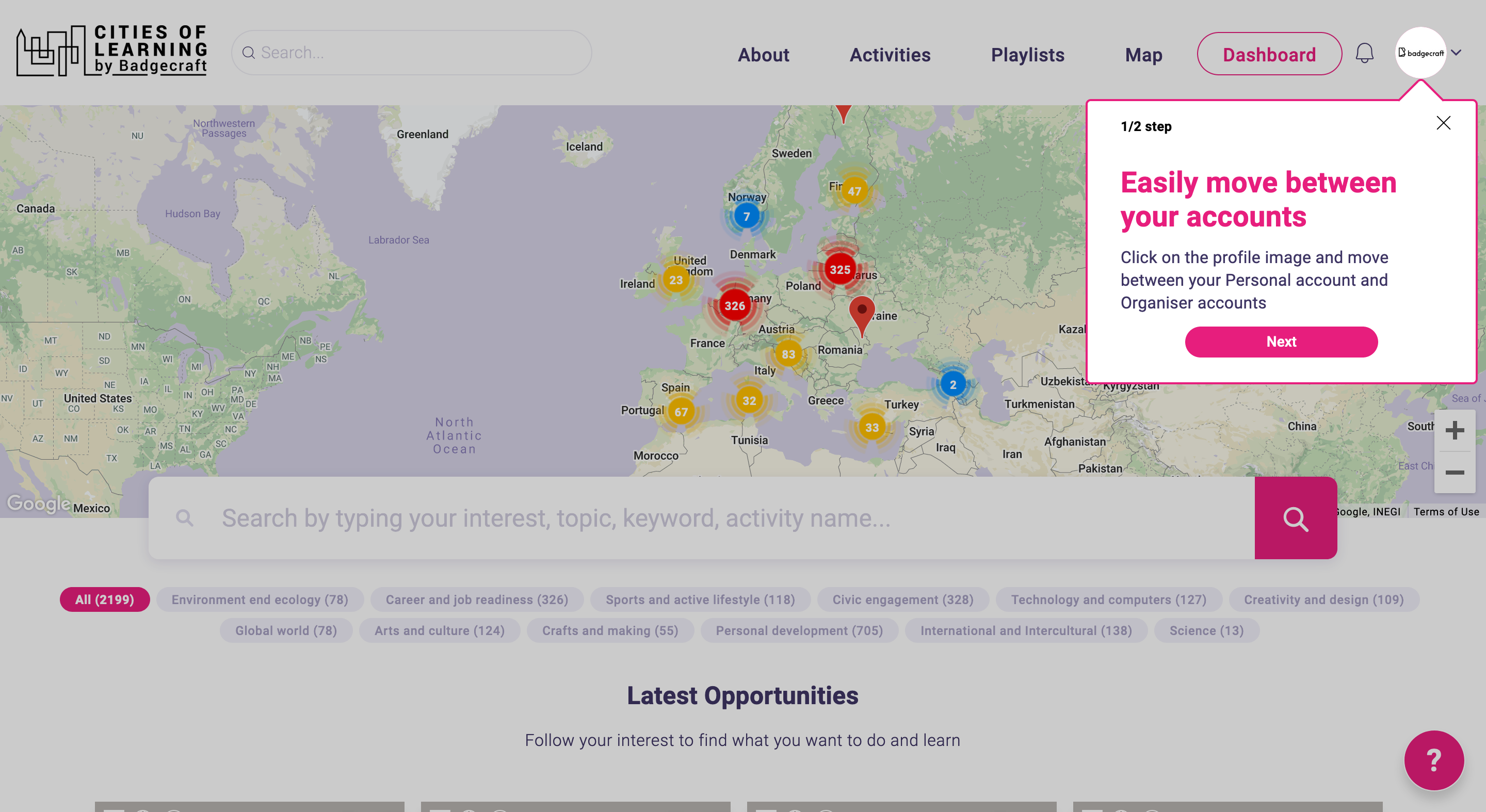The width and height of the screenshot is (1486, 812).
Task: Open the badgecraft profile image menu
Action: pos(1420,53)
